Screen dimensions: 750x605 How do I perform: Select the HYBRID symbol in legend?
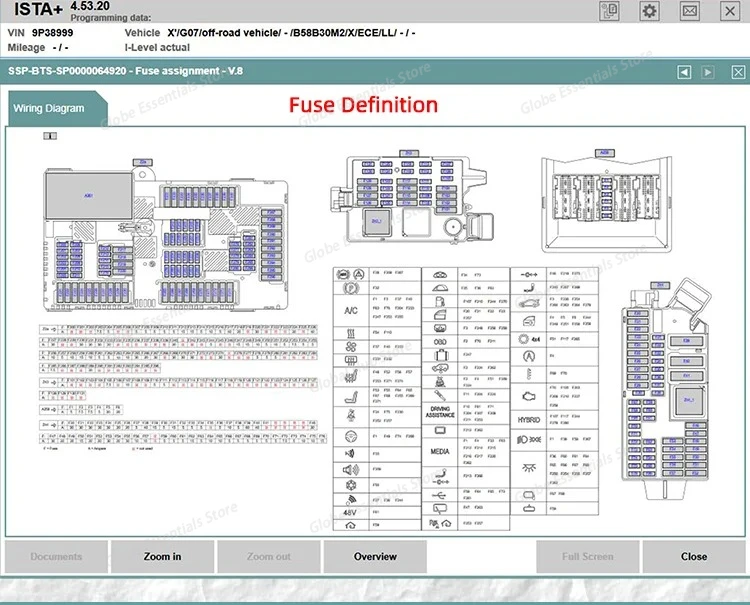point(528,420)
